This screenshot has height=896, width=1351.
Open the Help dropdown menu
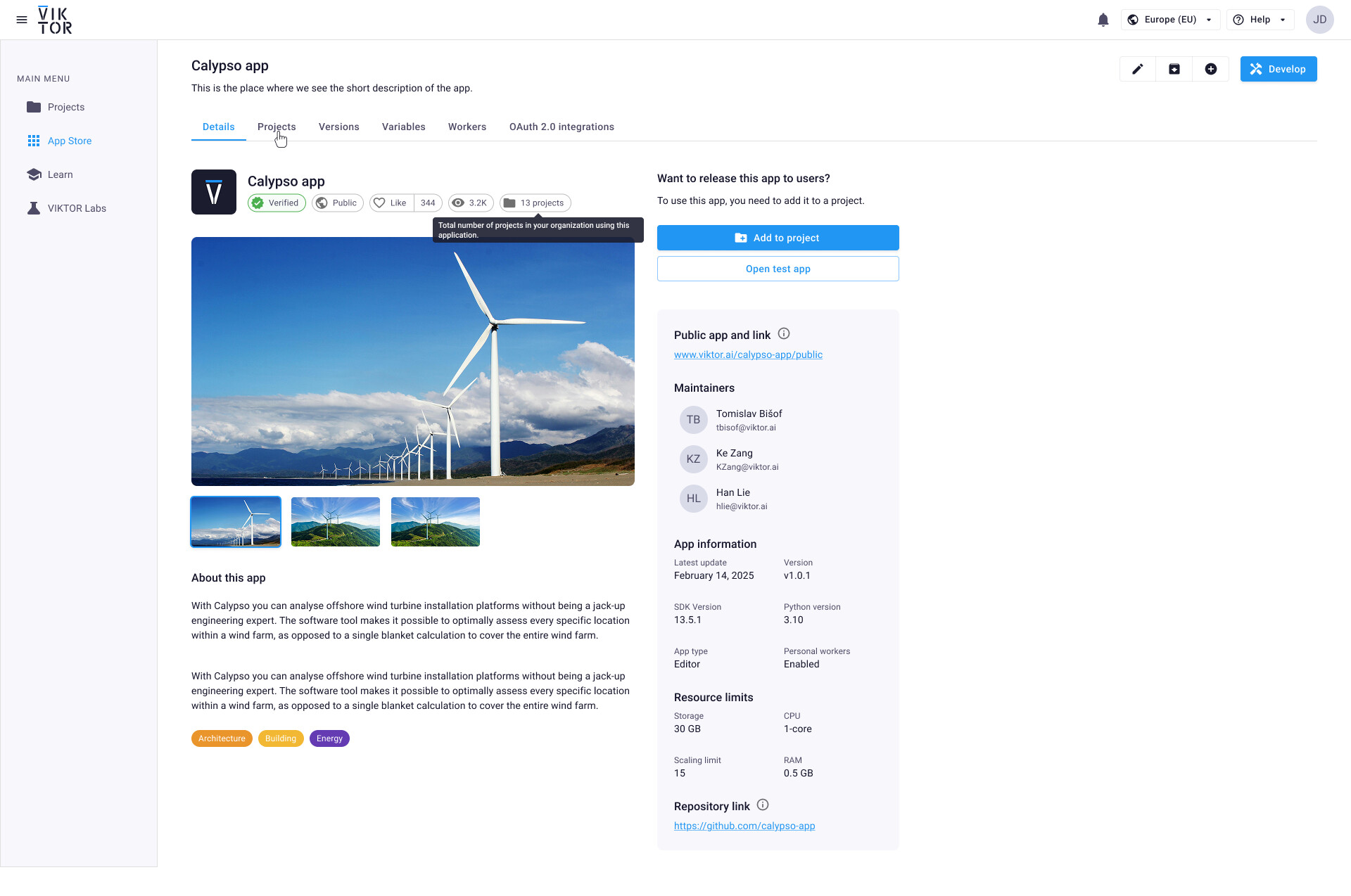click(1260, 20)
